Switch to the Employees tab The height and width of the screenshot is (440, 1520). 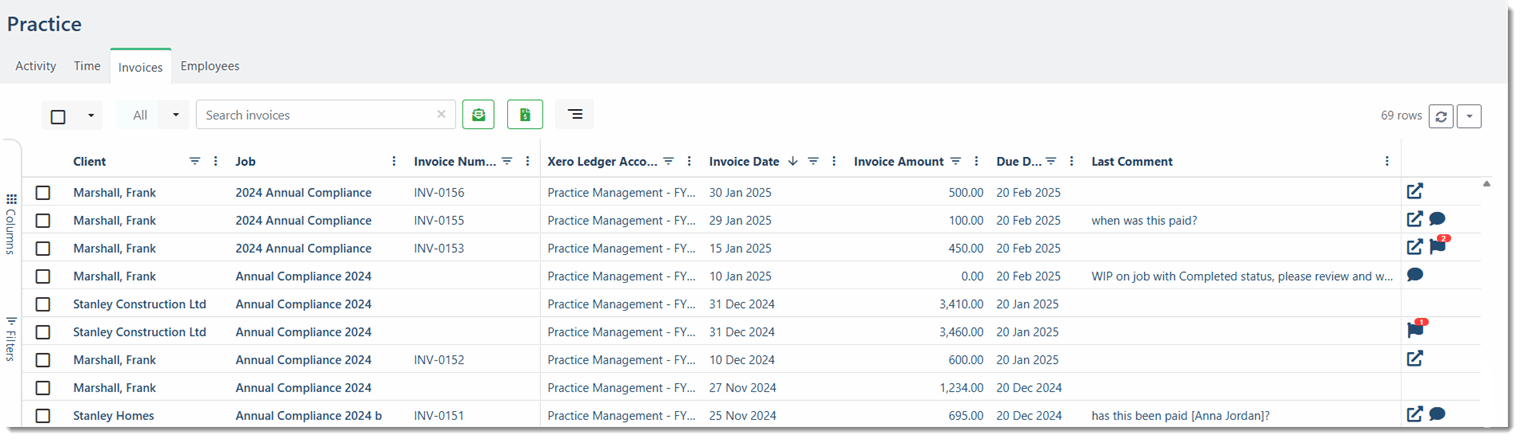point(210,66)
